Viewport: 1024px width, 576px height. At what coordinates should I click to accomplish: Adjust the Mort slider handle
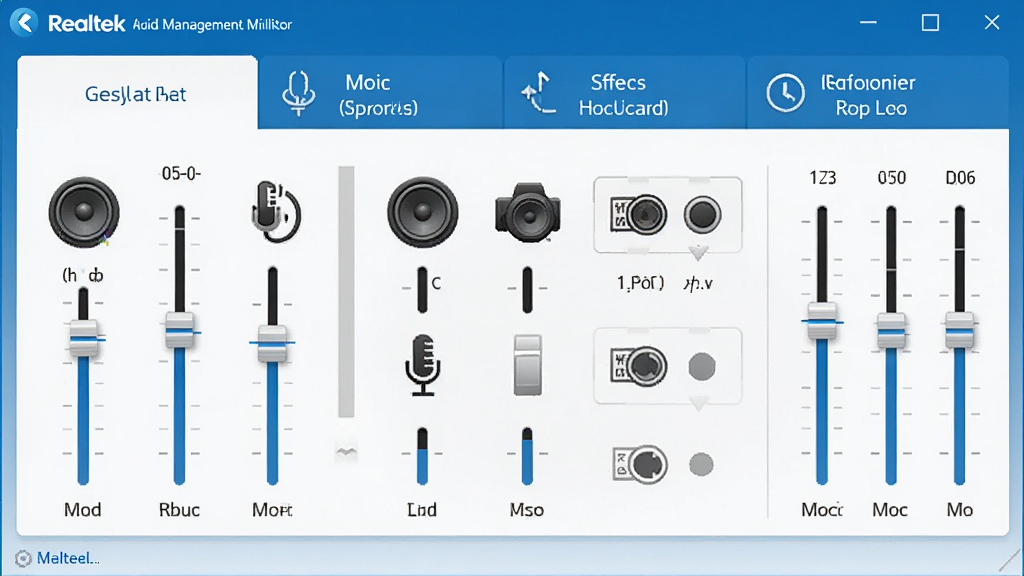pos(272,343)
